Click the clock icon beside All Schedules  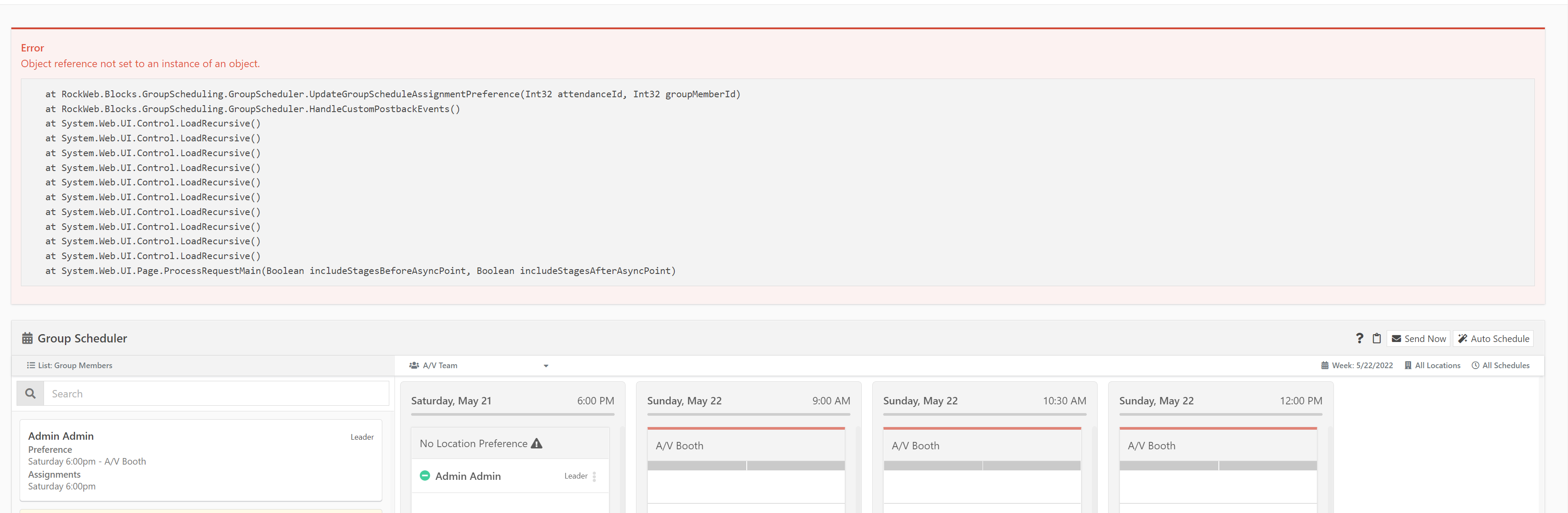coord(1476,365)
